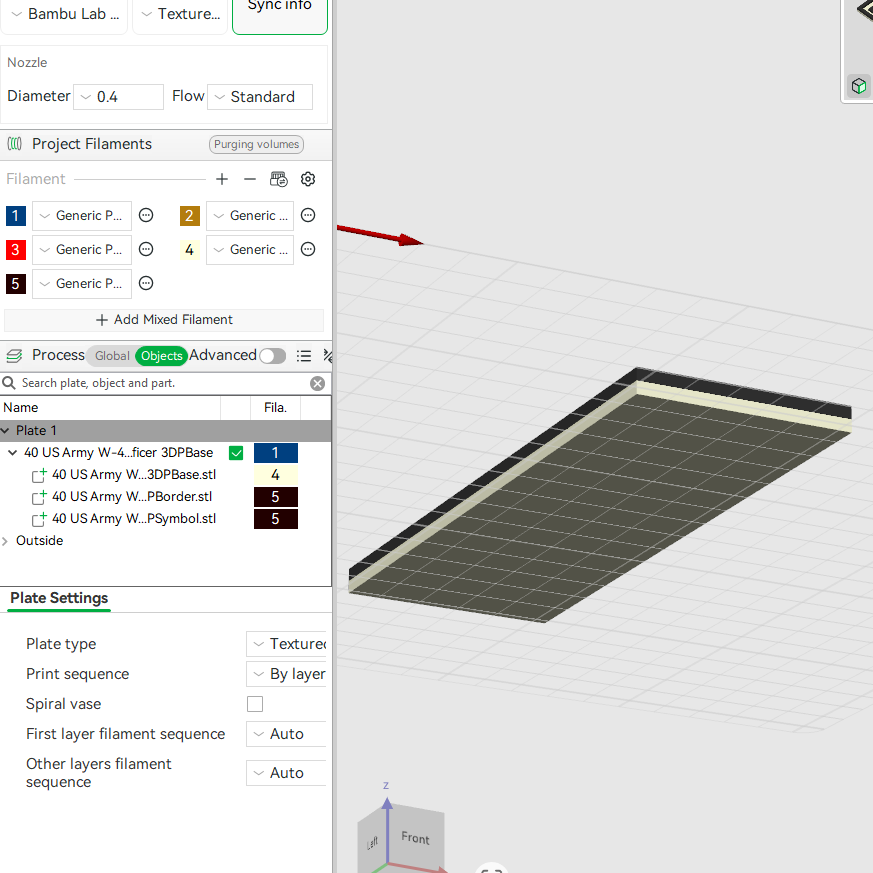Clear the object search field
The width and height of the screenshot is (873, 873).
pos(317,384)
